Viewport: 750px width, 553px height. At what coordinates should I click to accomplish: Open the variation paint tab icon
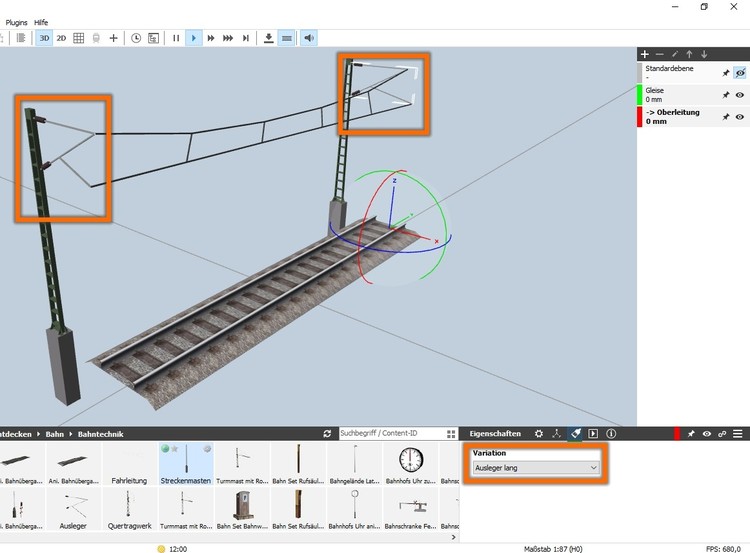pyautogui.click(x=575, y=434)
